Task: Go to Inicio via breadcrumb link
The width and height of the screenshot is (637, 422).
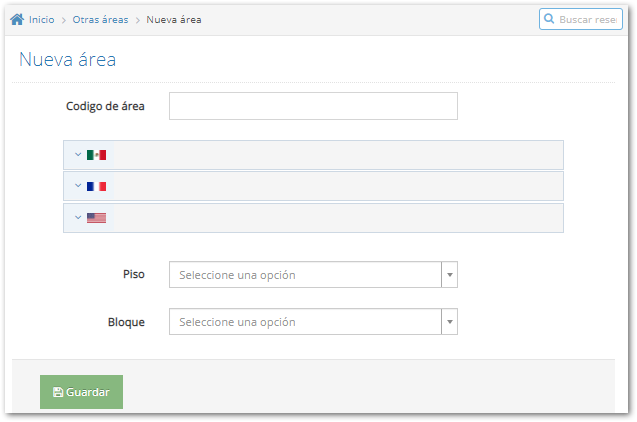Action: click(41, 20)
